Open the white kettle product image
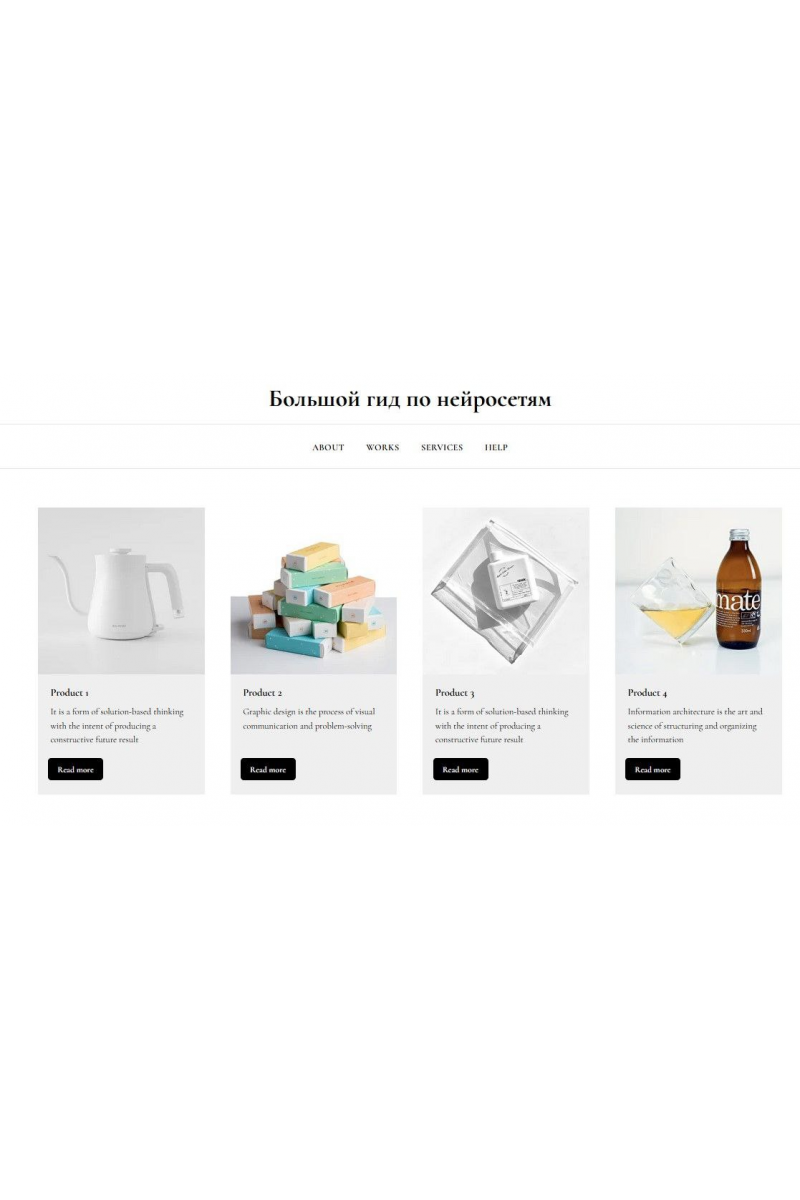The width and height of the screenshot is (800, 1200). coord(121,590)
